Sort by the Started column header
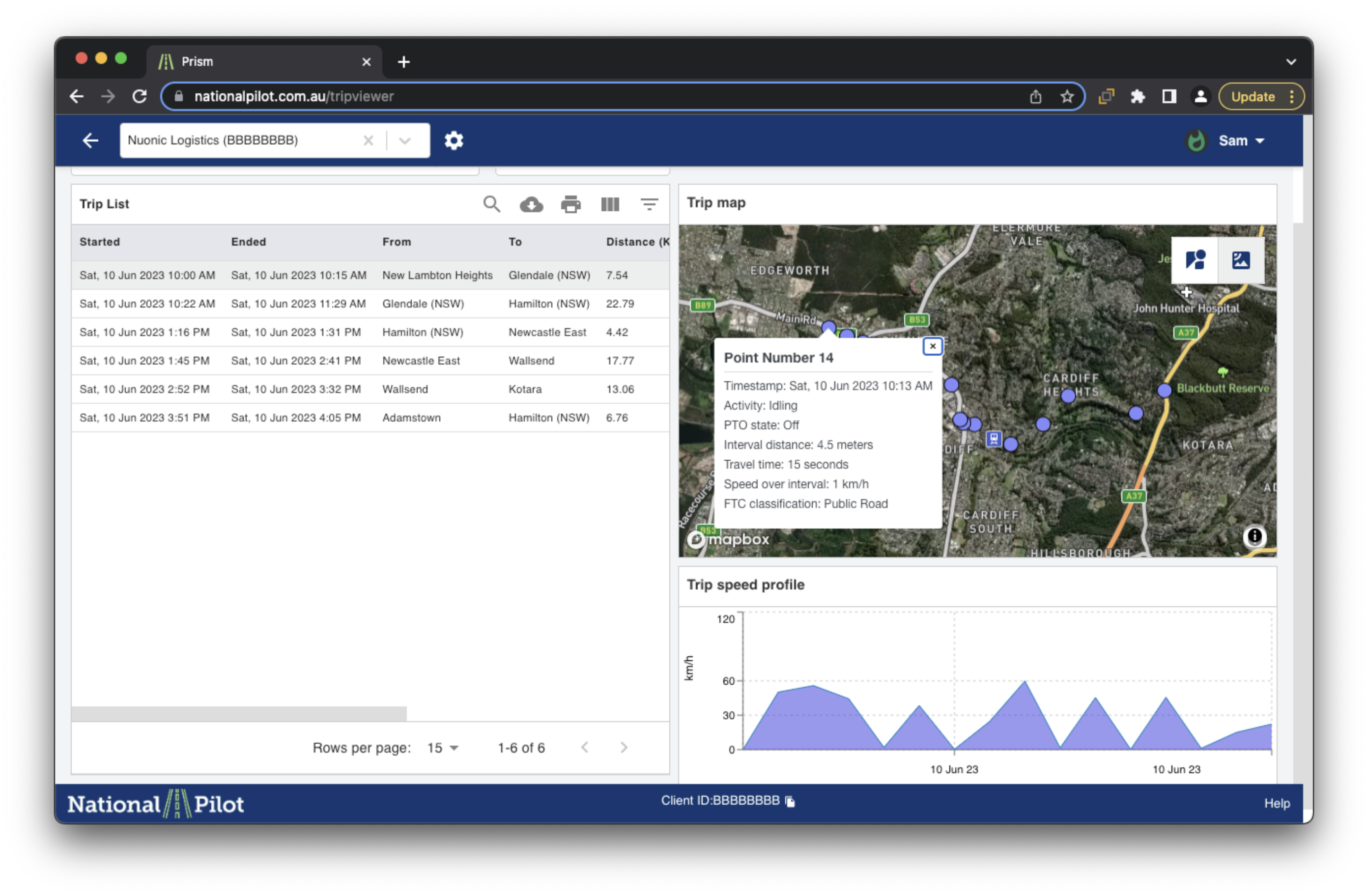The image size is (1368, 896). tap(99, 242)
